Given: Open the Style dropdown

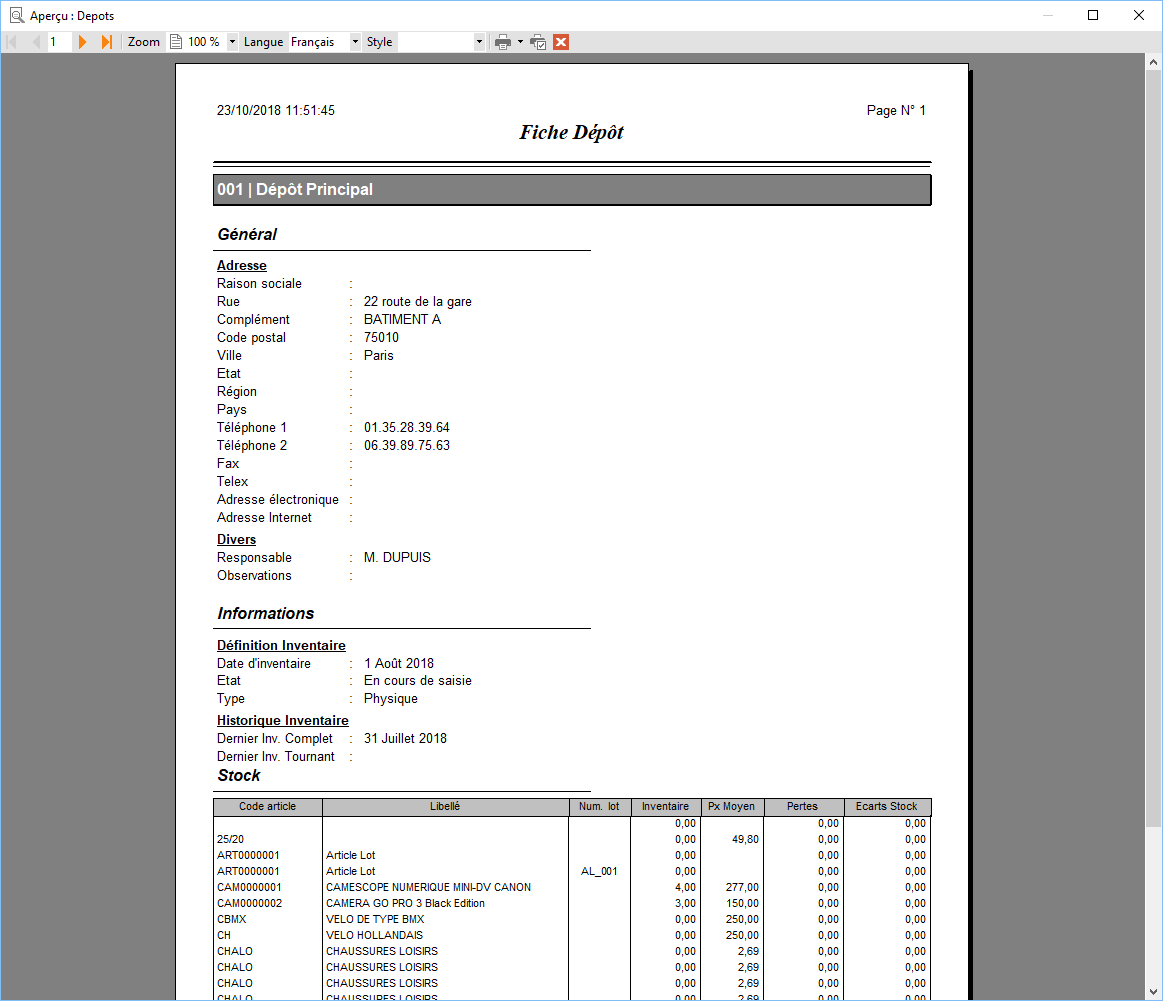Looking at the screenshot, I should (479, 42).
